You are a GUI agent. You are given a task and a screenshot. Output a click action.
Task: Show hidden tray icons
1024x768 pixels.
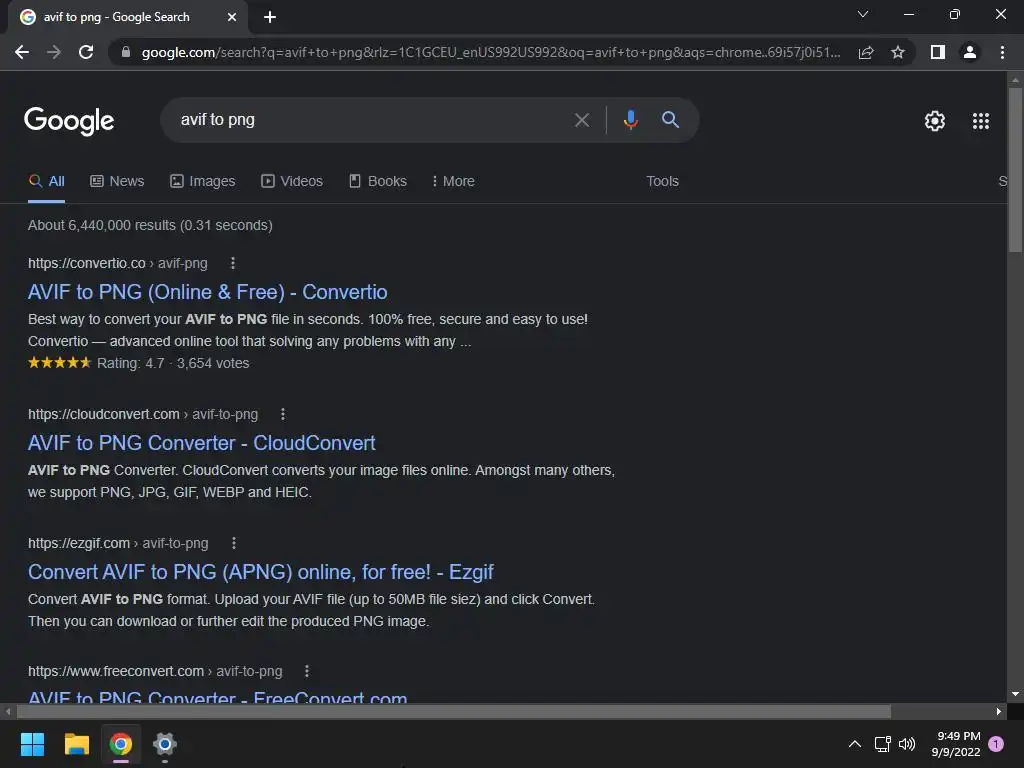854,744
